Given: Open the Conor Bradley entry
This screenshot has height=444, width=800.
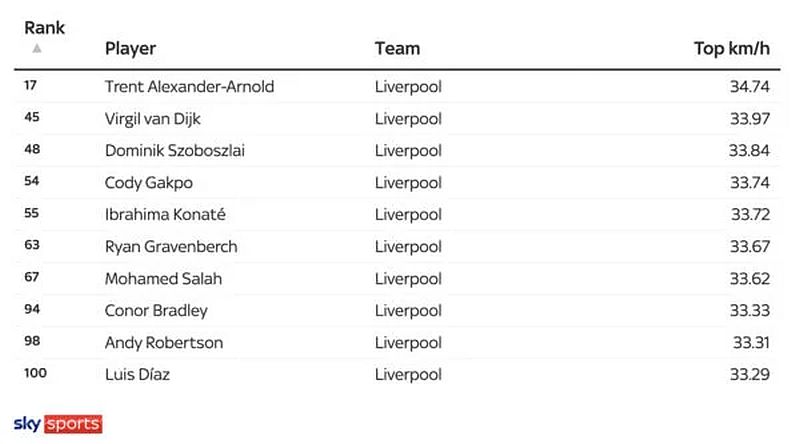Looking at the screenshot, I should click(156, 310).
